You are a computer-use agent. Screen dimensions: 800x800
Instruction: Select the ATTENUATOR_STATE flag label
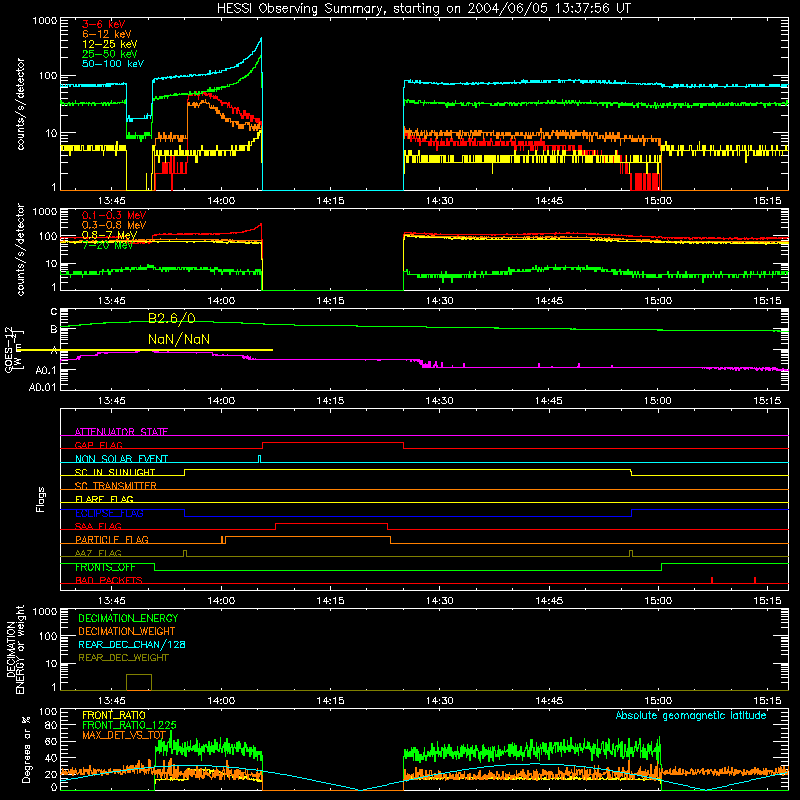(121, 432)
